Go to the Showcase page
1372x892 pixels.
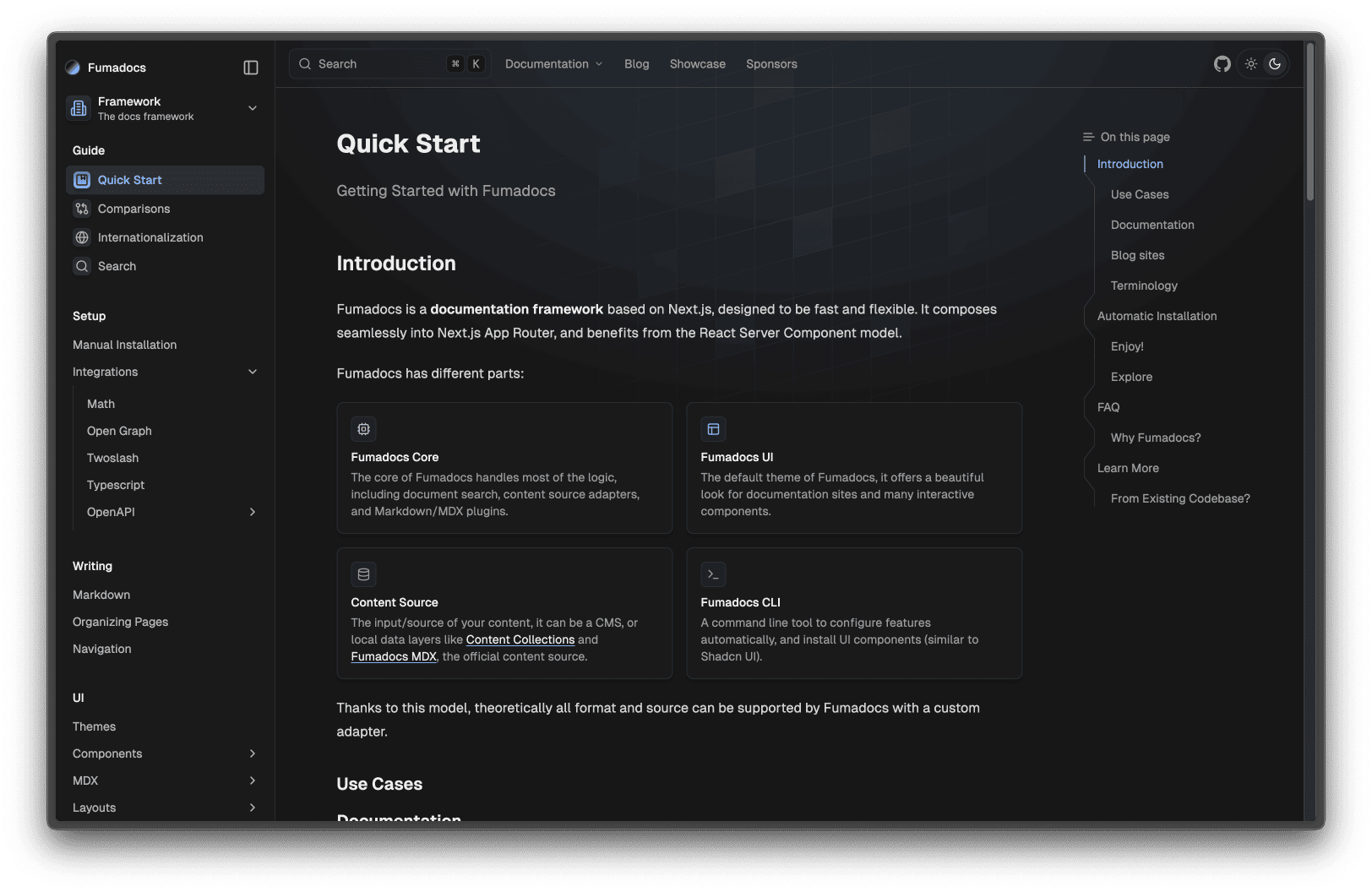coord(697,64)
